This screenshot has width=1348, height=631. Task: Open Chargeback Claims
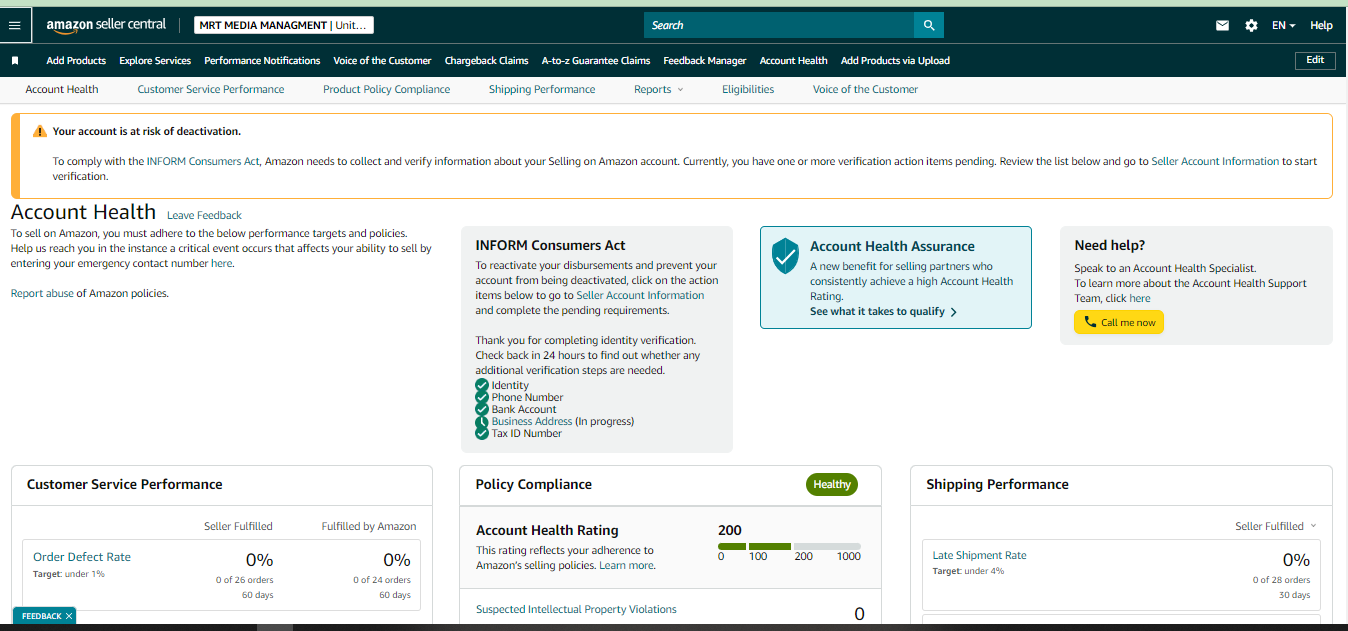click(486, 61)
